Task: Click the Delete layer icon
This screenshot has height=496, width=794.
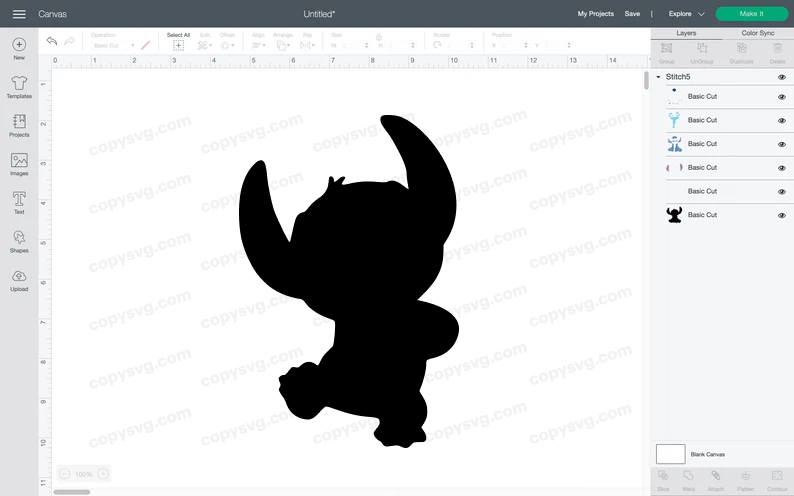Action: click(x=778, y=48)
